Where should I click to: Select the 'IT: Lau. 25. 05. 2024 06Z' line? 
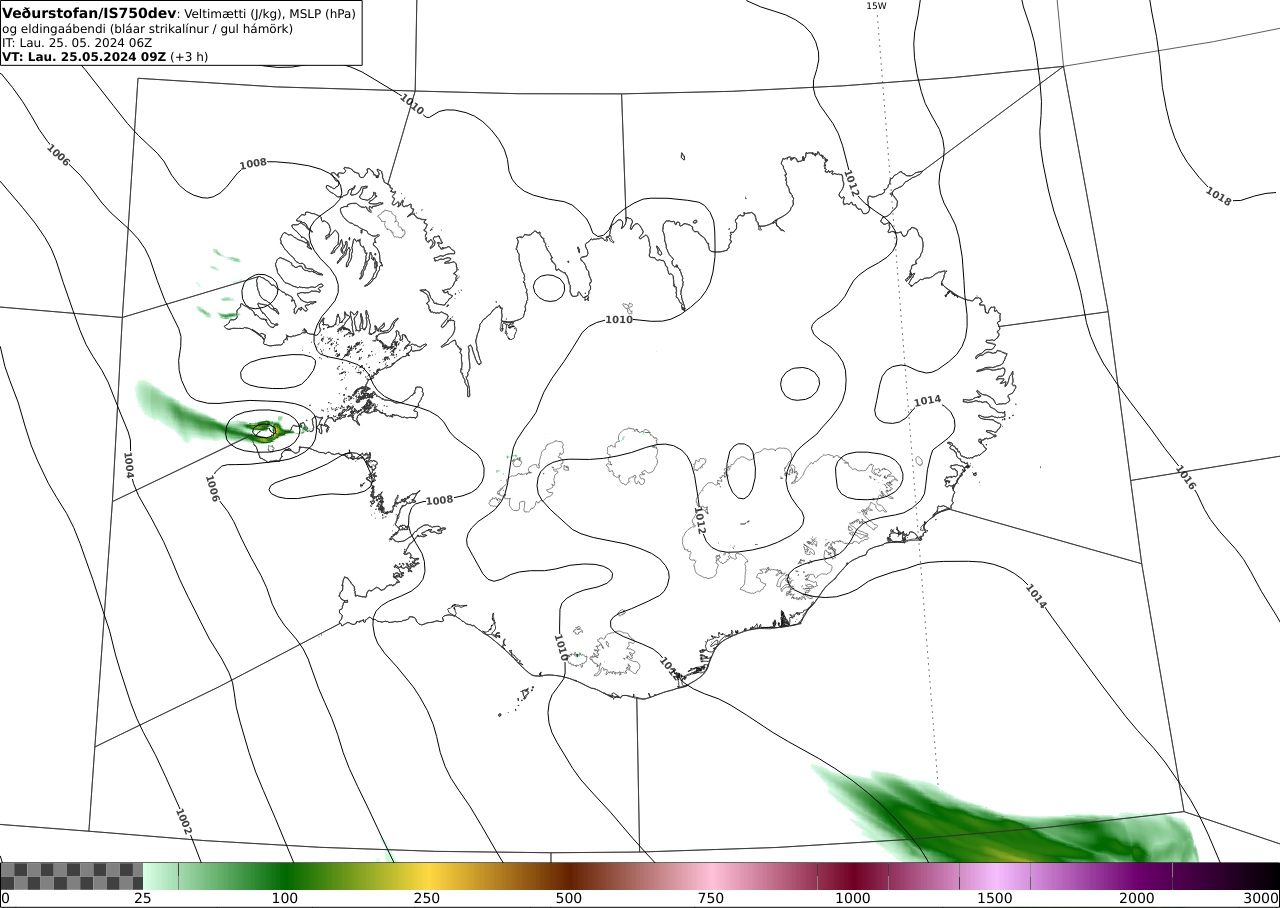coord(77,43)
